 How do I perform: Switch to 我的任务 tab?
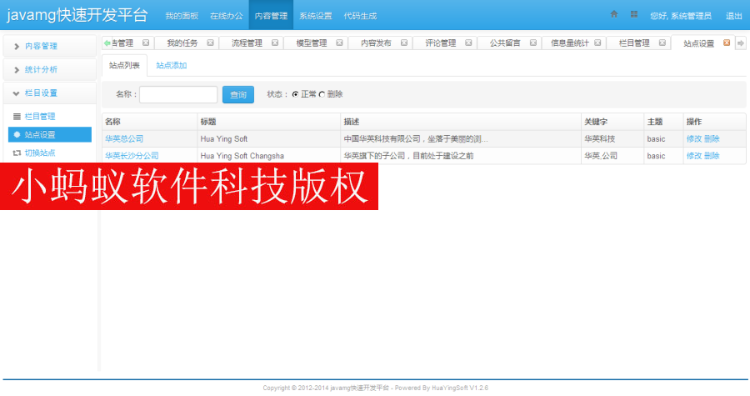coord(182,43)
